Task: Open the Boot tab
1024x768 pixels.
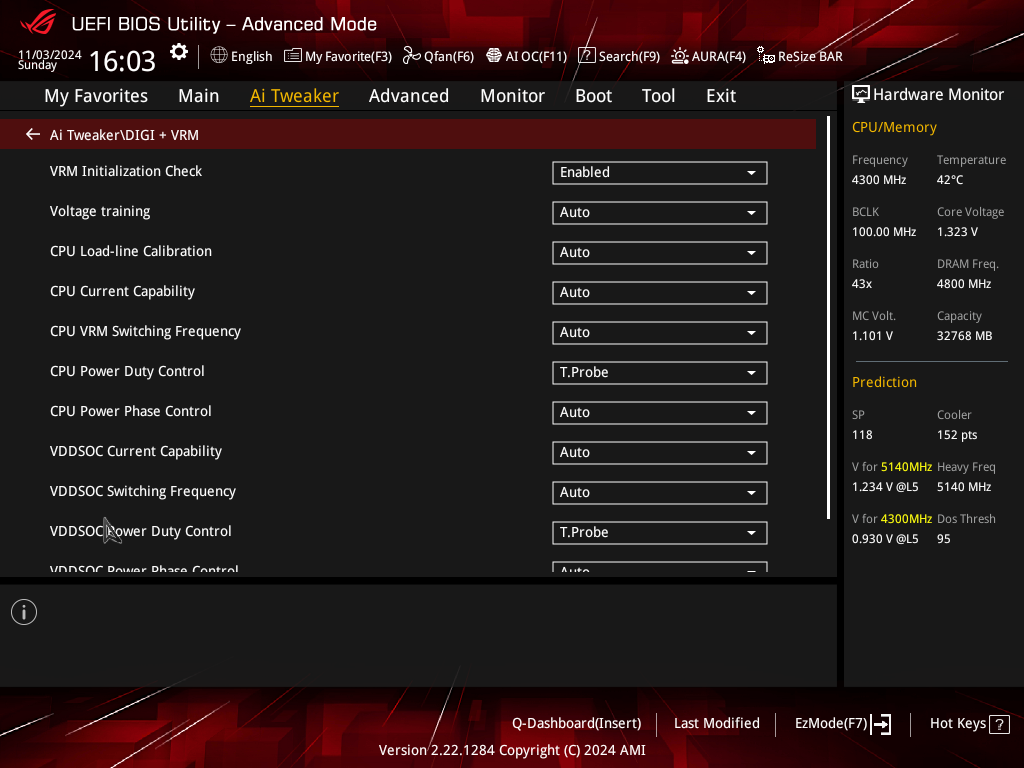Action: [594, 96]
